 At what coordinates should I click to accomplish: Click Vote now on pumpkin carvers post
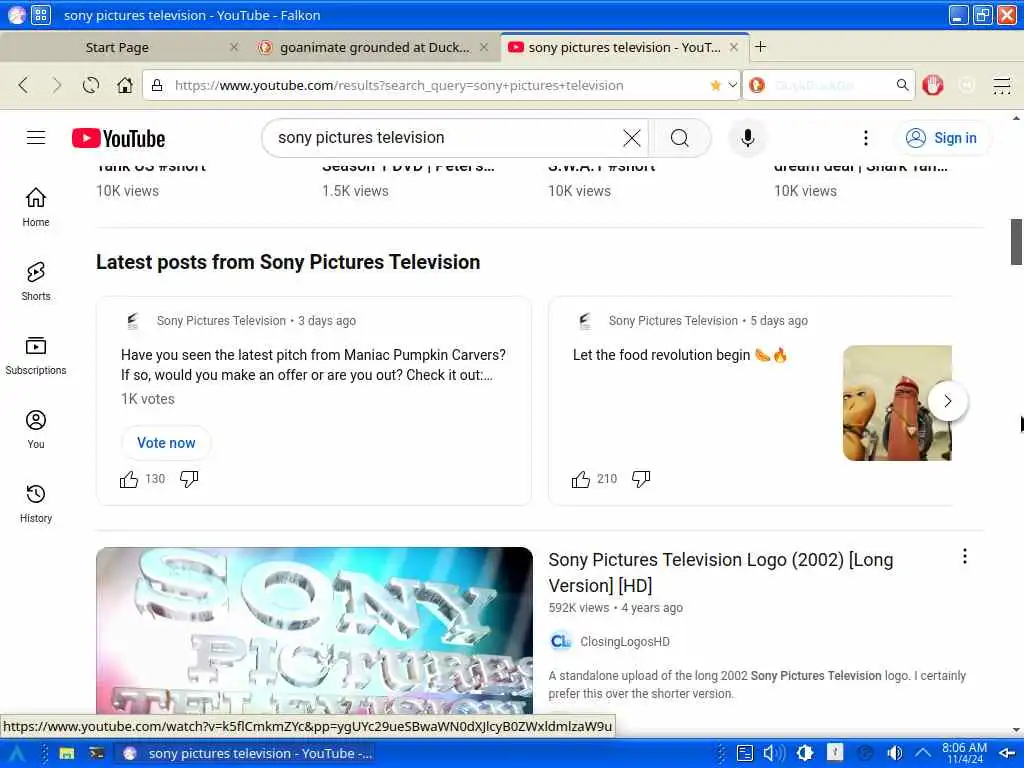tap(166, 443)
